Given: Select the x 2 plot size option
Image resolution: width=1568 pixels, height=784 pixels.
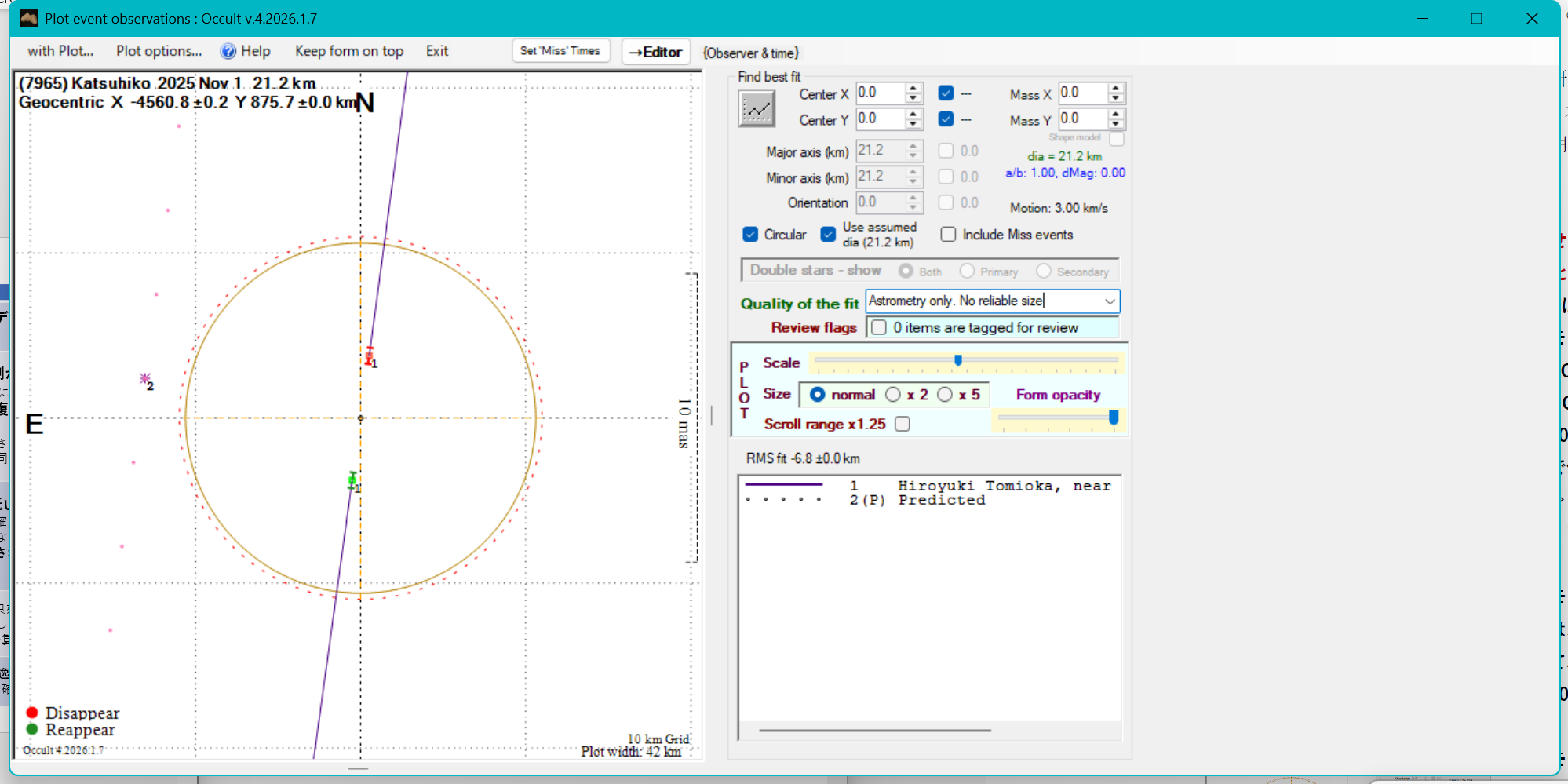Looking at the screenshot, I should 893,395.
